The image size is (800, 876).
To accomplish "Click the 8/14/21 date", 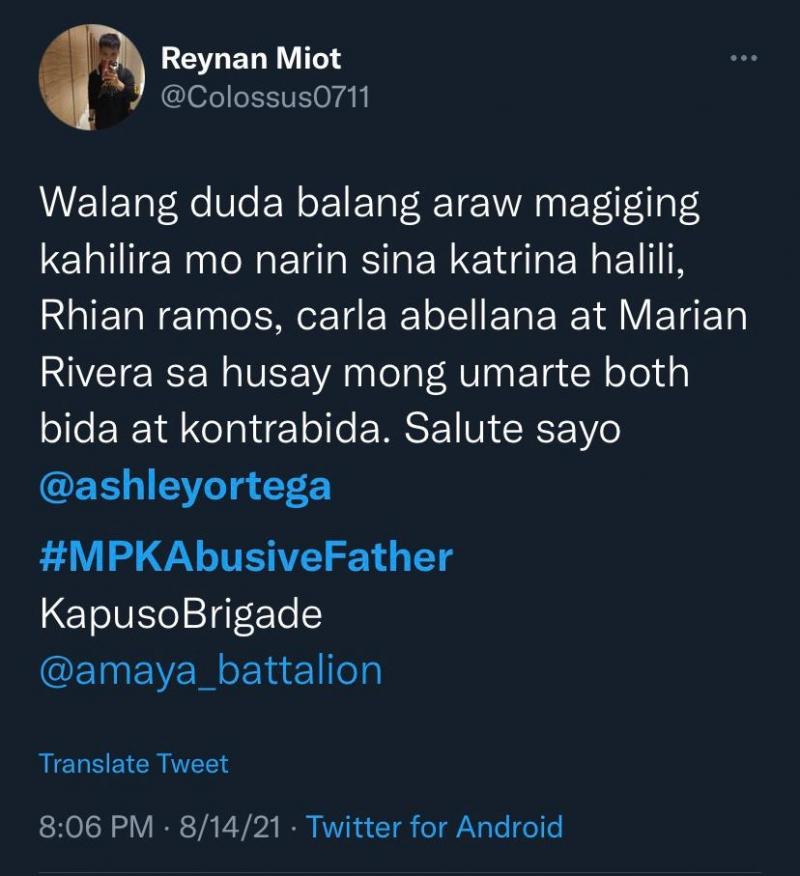I will pos(230,827).
